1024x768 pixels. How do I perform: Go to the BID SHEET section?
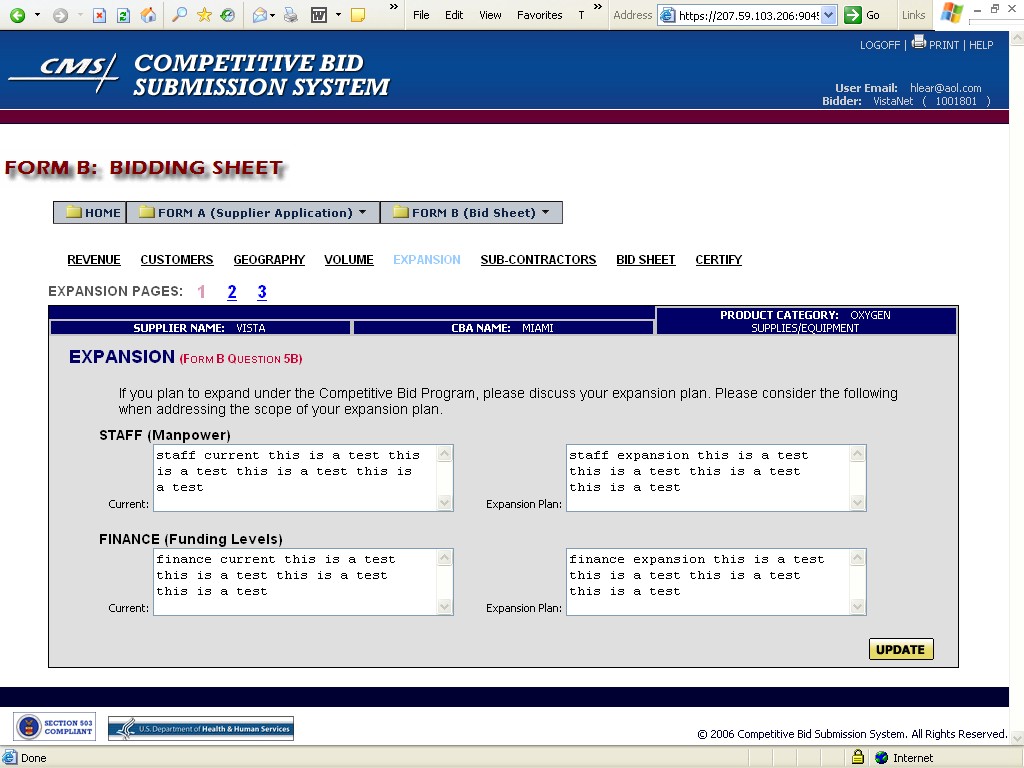coord(645,260)
